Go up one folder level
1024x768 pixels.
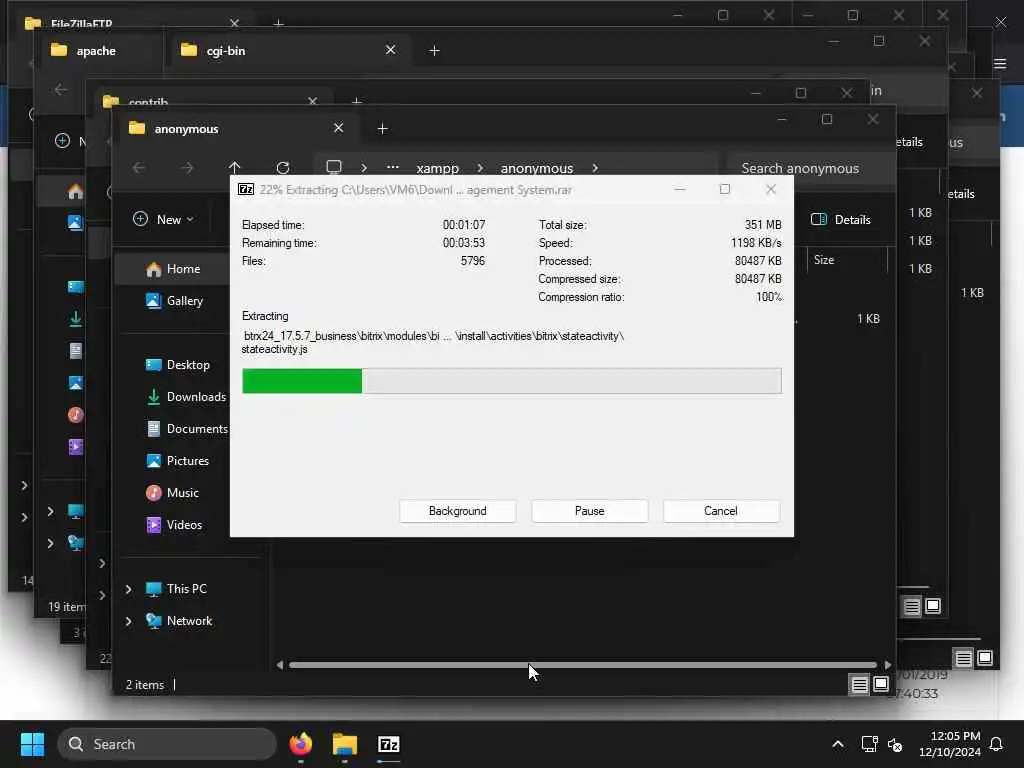(x=234, y=168)
